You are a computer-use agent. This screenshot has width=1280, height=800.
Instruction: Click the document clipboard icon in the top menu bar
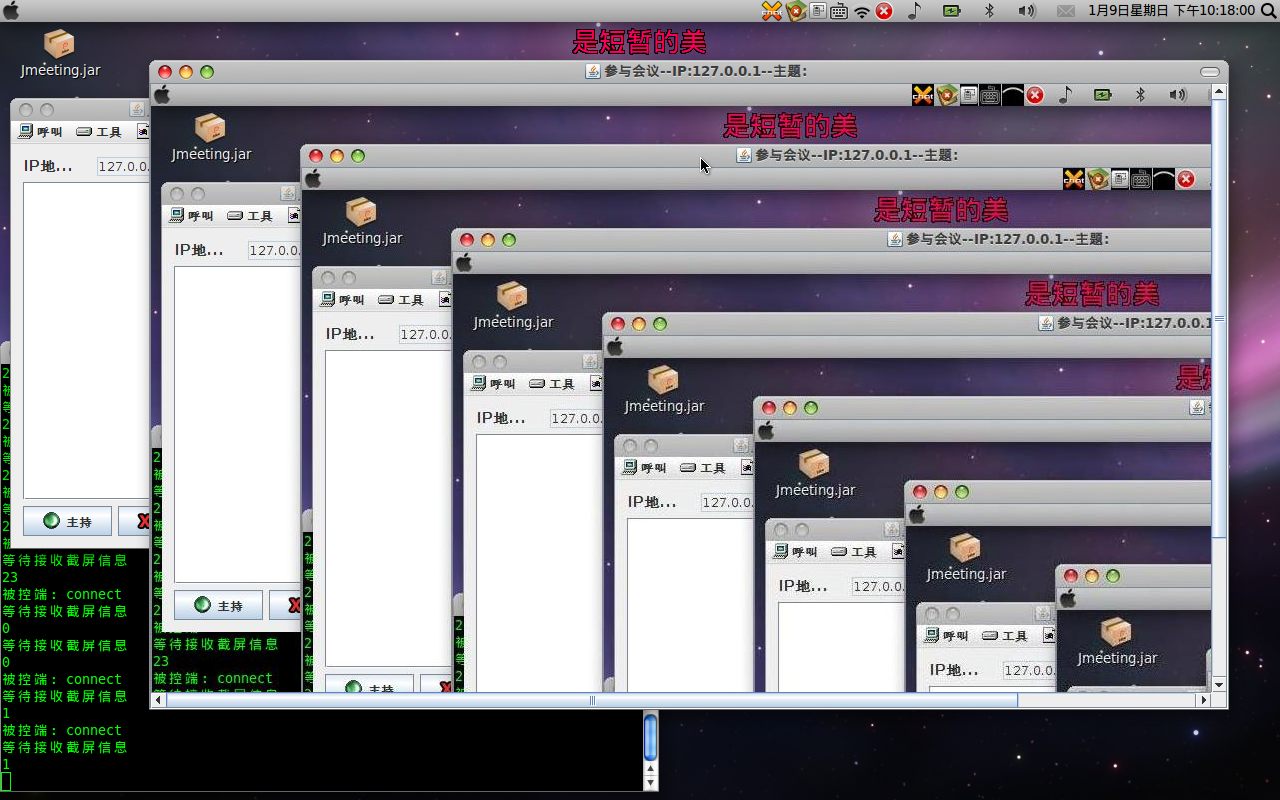pyautogui.click(x=818, y=11)
